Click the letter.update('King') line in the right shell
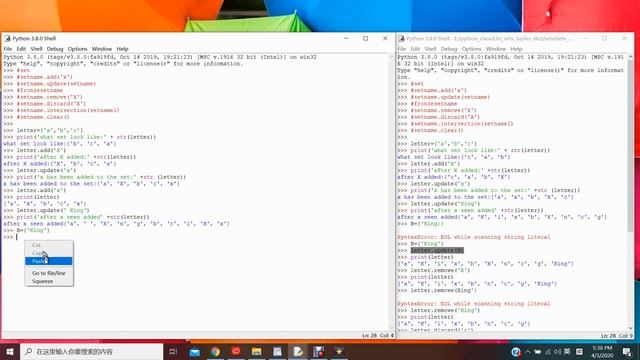 click(445, 204)
